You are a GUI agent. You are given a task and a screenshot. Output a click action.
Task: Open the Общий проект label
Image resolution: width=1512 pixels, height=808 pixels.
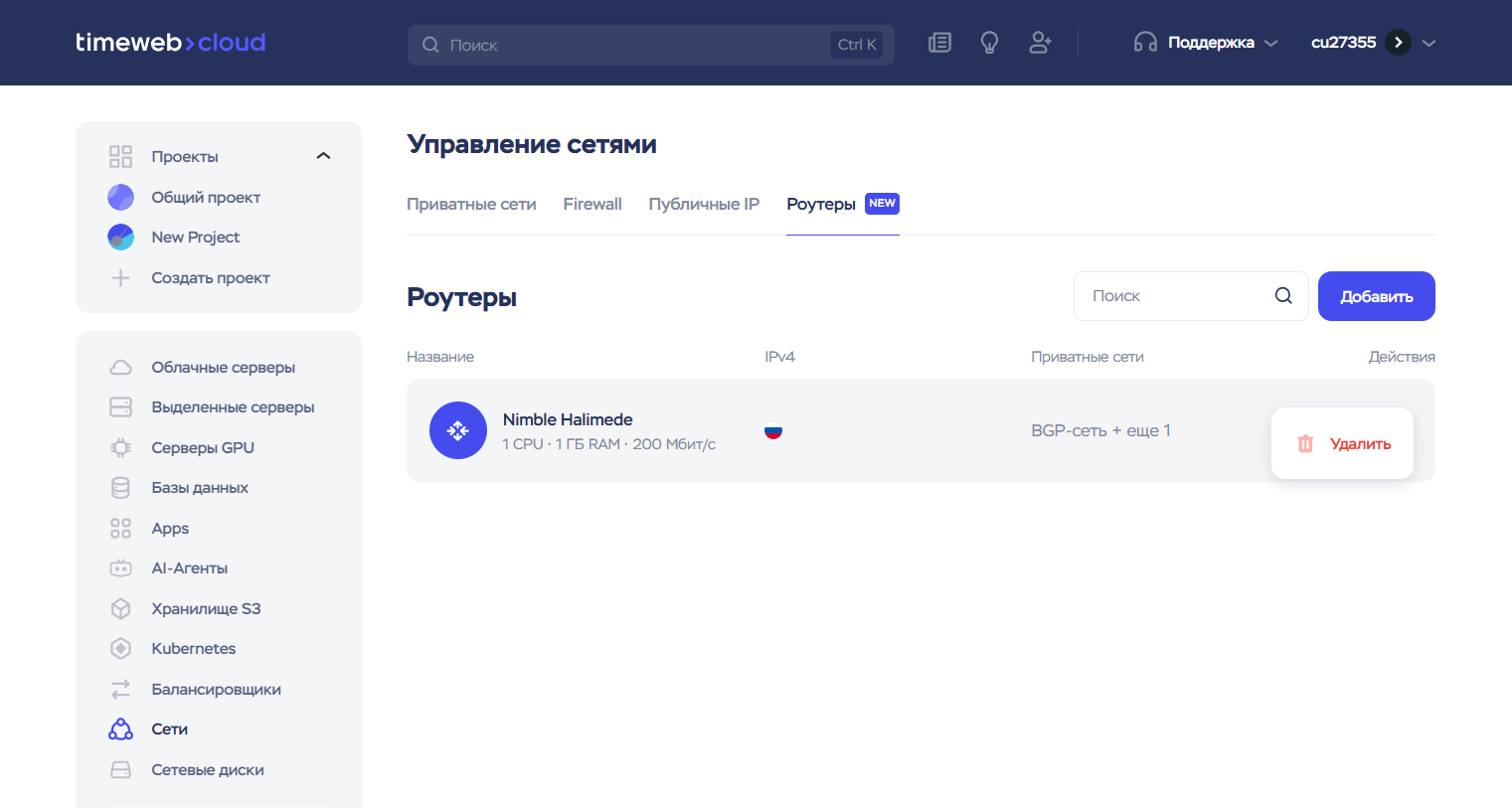tap(206, 197)
